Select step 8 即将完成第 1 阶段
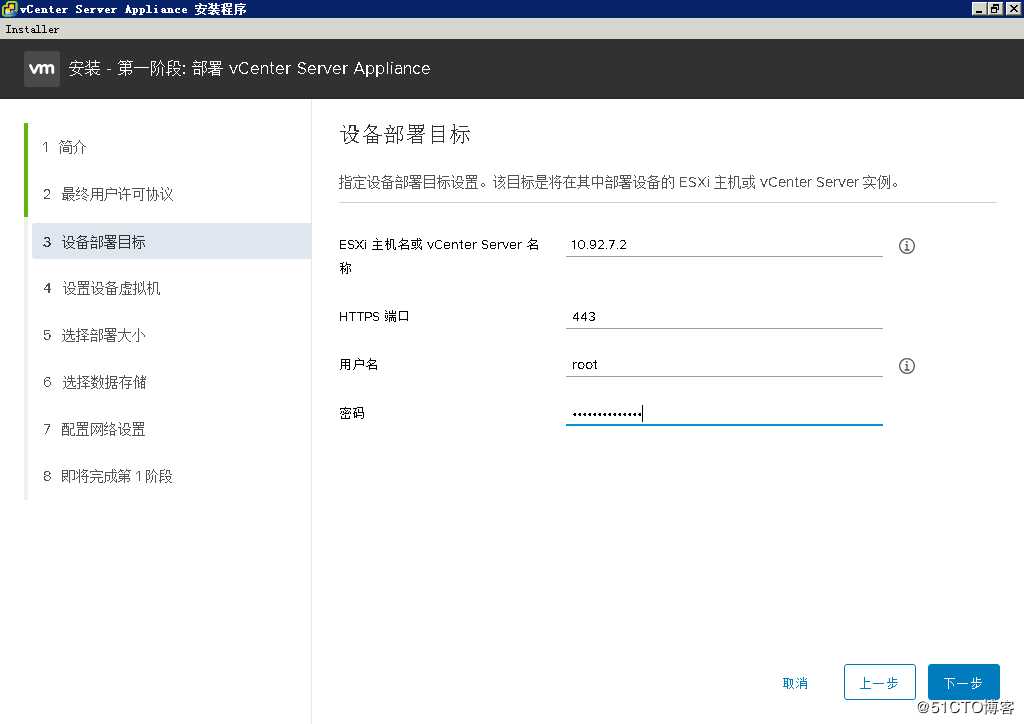 tap(108, 476)
